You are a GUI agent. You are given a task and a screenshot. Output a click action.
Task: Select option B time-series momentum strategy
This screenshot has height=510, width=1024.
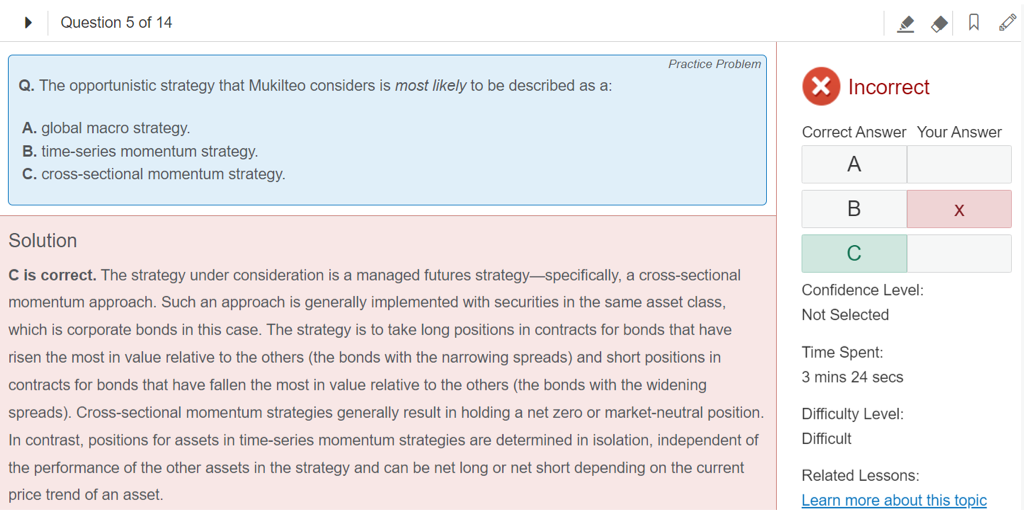pyautogui.click(x=140, y=151)
